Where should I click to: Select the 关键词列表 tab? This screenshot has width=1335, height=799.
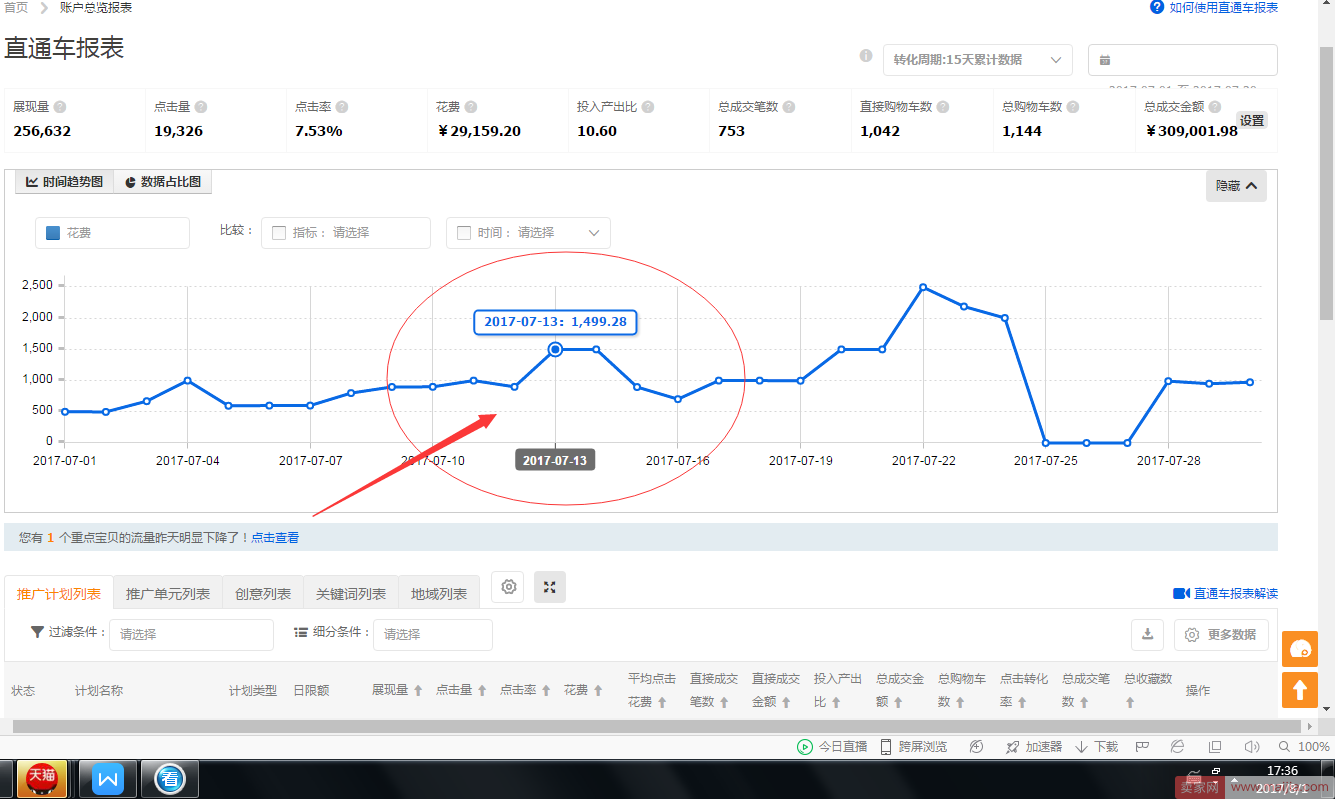pos(351,594)
